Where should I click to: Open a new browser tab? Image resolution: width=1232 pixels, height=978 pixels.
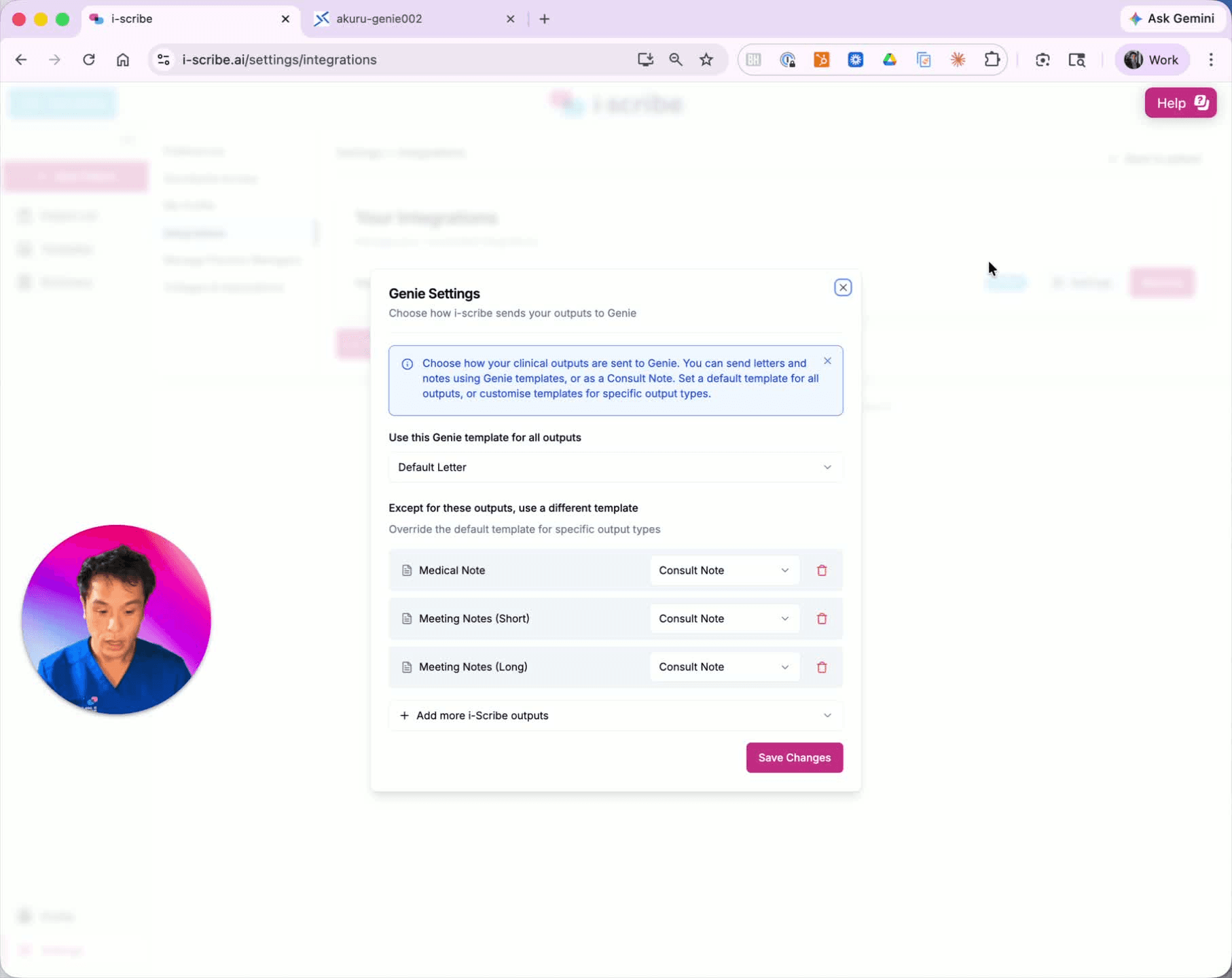(x=545, y=19)
